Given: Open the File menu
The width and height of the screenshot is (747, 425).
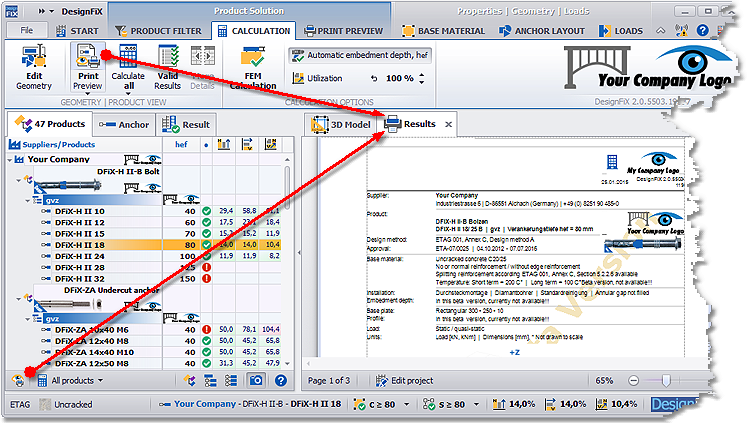Looking at the screenshot, I should pos(27,30).
